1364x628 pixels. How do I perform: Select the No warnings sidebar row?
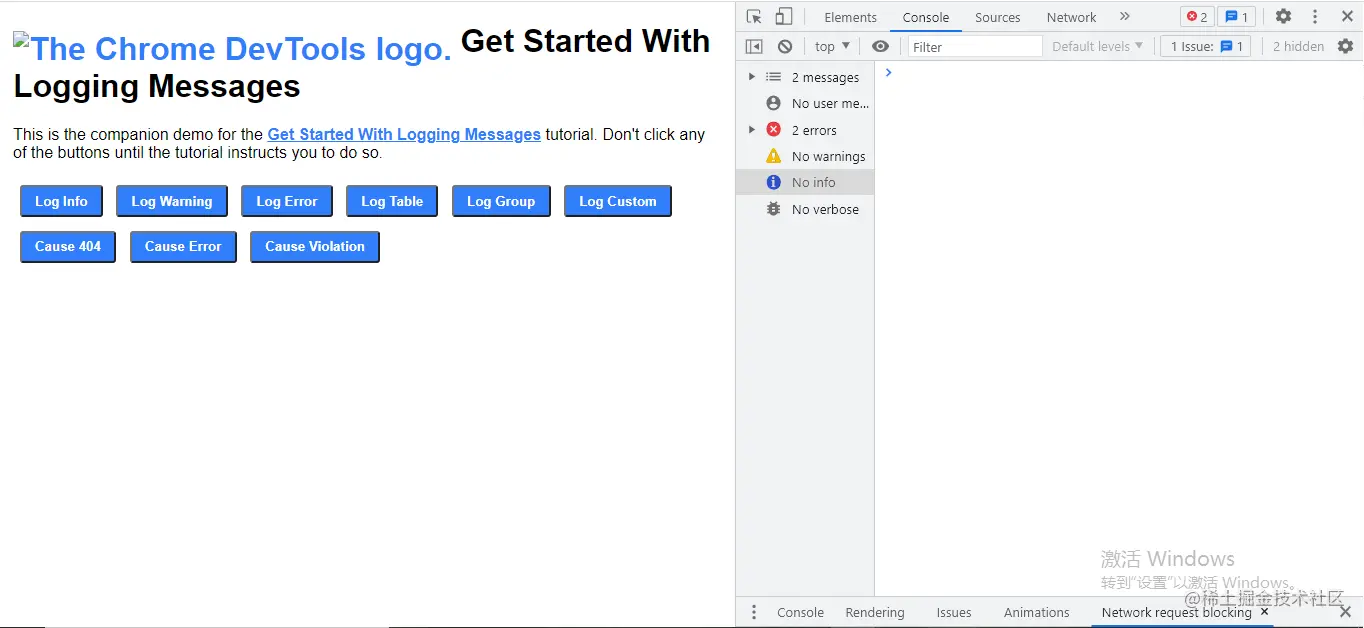(x=805, y=156)
